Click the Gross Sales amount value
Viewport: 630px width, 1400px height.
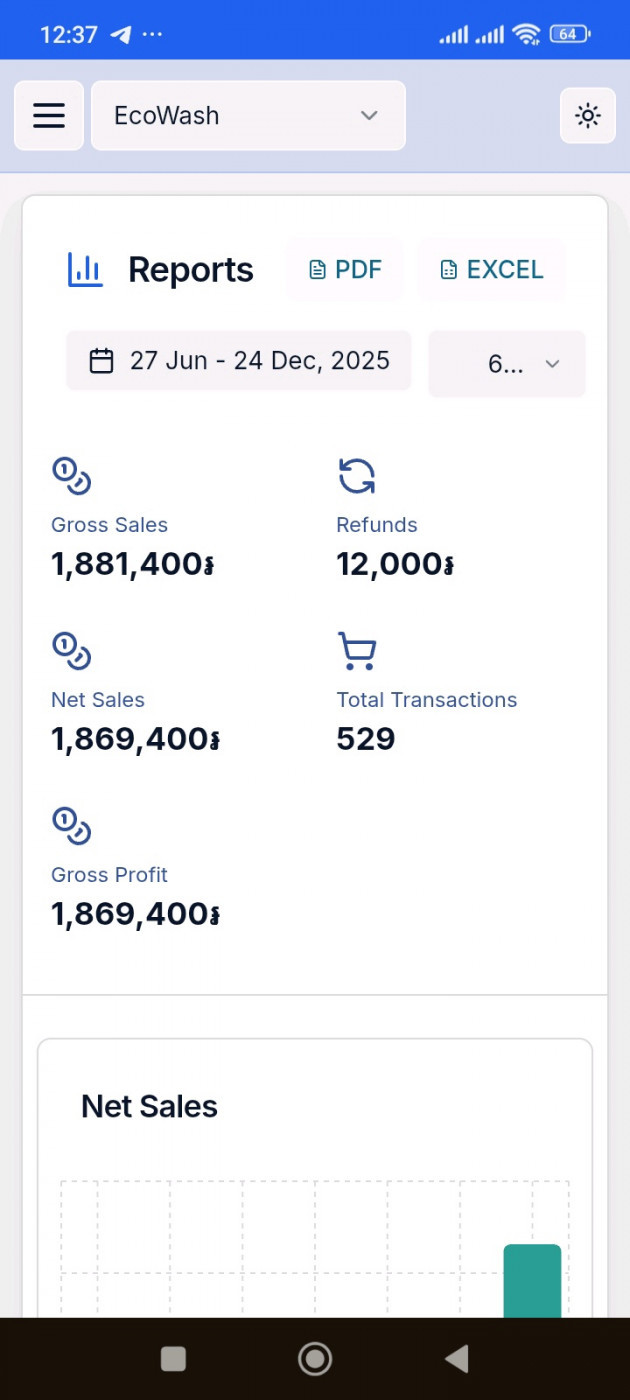(133, 565)
